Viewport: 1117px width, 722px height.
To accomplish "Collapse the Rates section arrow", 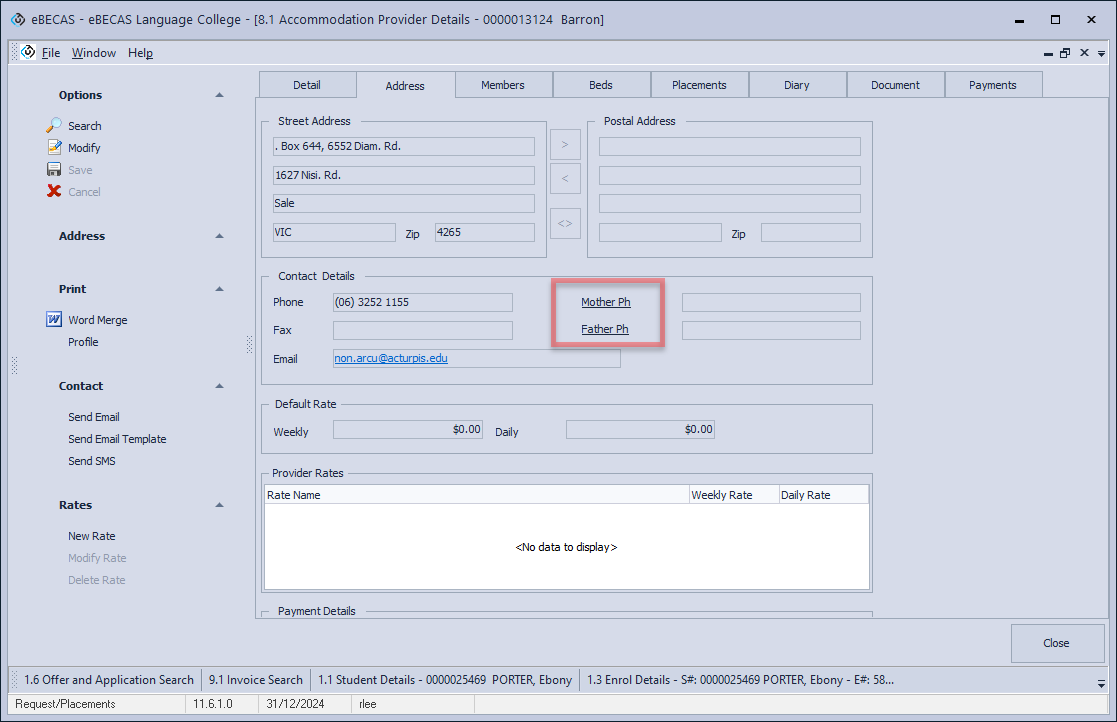I will point(219,505).
